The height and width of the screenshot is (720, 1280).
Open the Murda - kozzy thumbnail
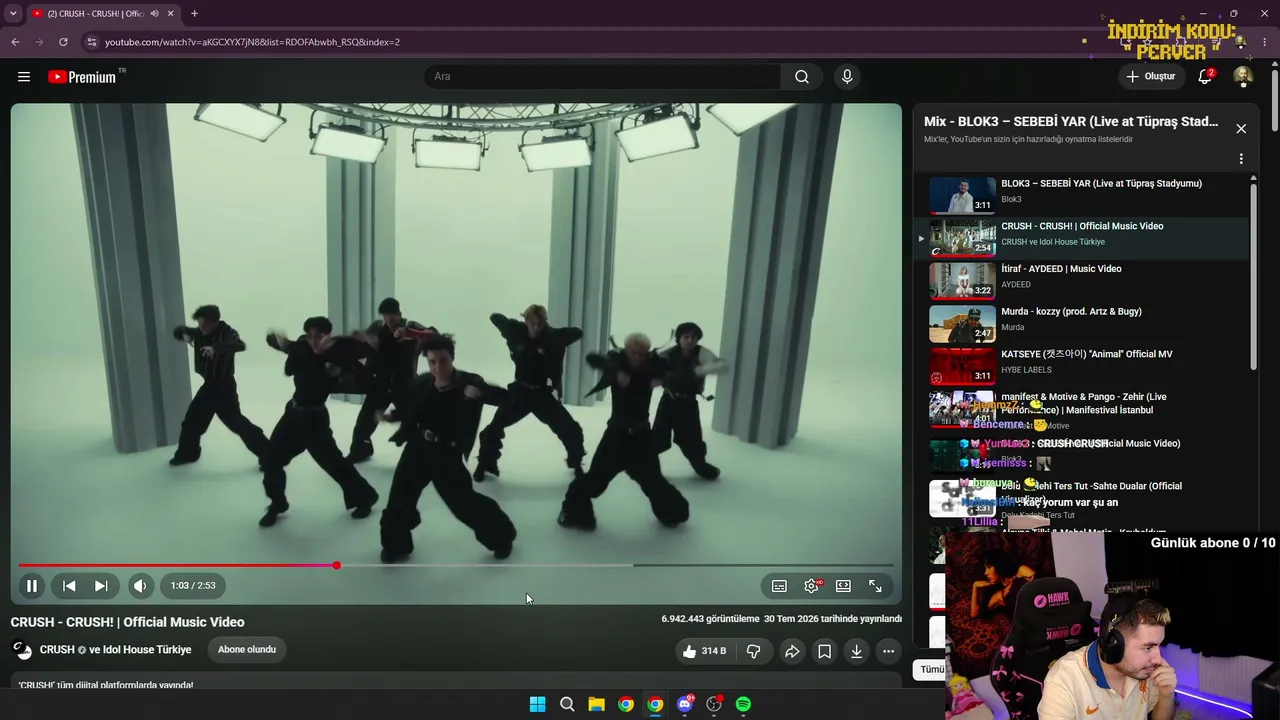click(962, 324)
